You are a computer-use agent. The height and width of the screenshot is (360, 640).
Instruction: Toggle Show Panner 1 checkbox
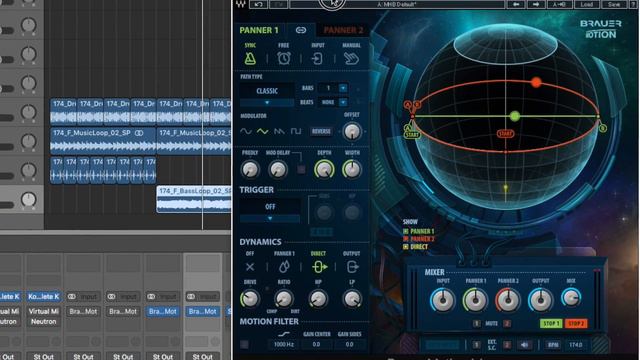[406, 231]
